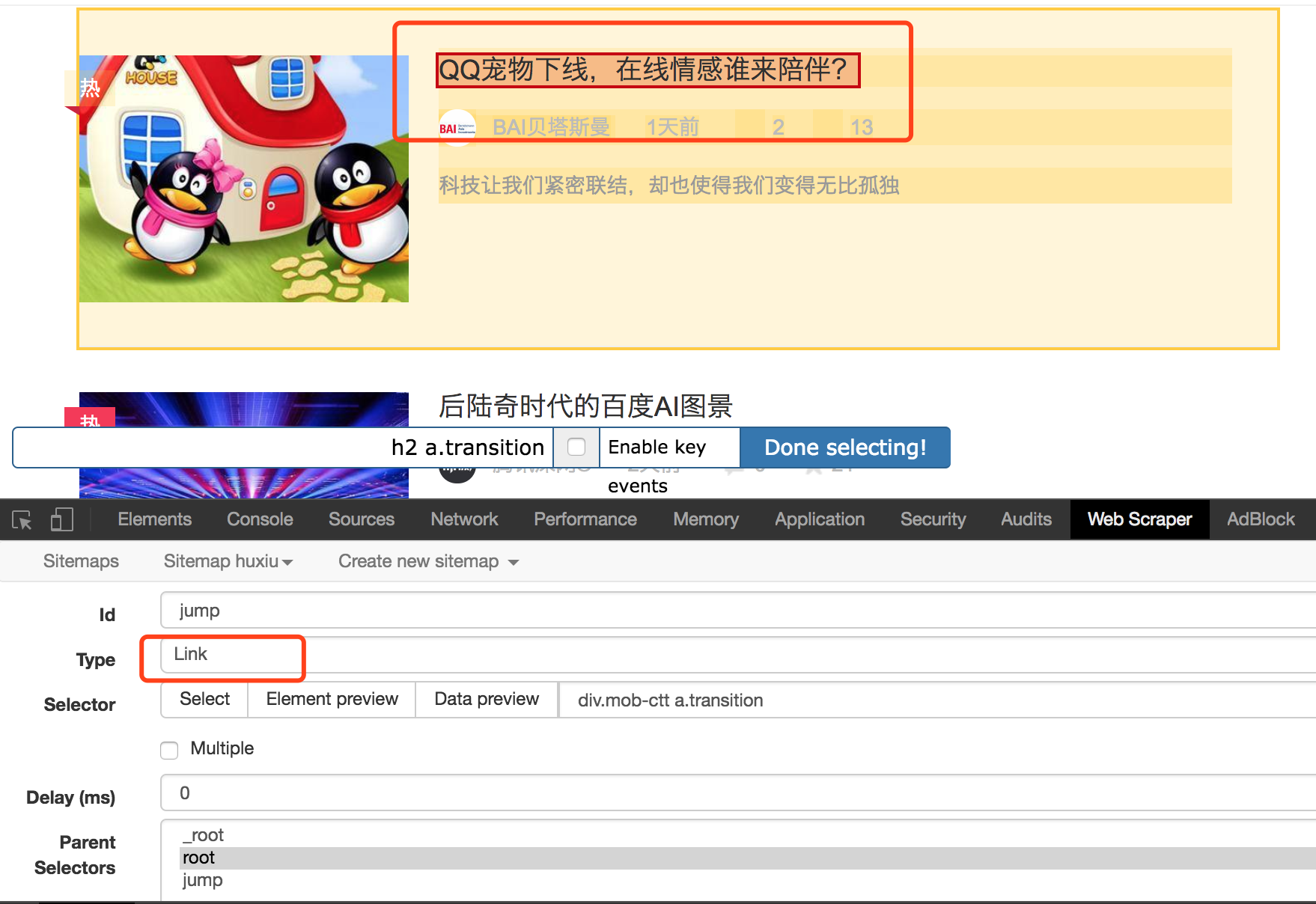The height and width of the screenshot is (904, 1316).
Task: Open the Application tab
Action: [820, 519]
